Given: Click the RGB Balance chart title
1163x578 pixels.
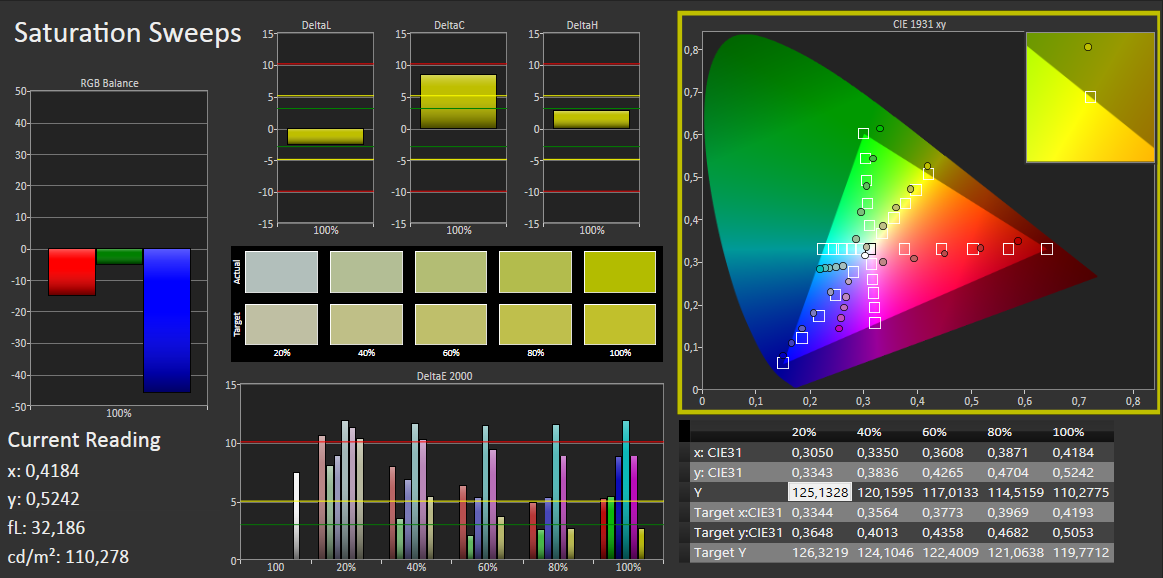Looking at the screenshot, I should tap(109, 83).
